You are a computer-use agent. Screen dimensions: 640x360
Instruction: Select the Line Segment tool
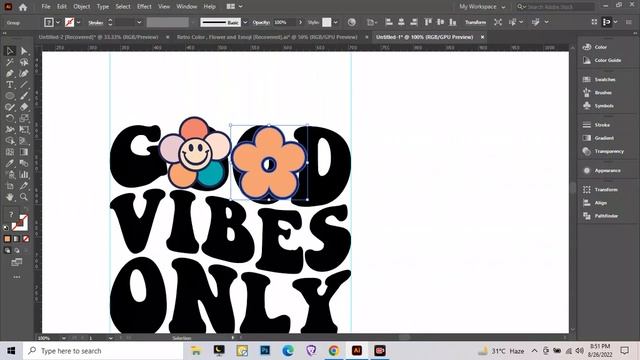(x=24, y=84)
